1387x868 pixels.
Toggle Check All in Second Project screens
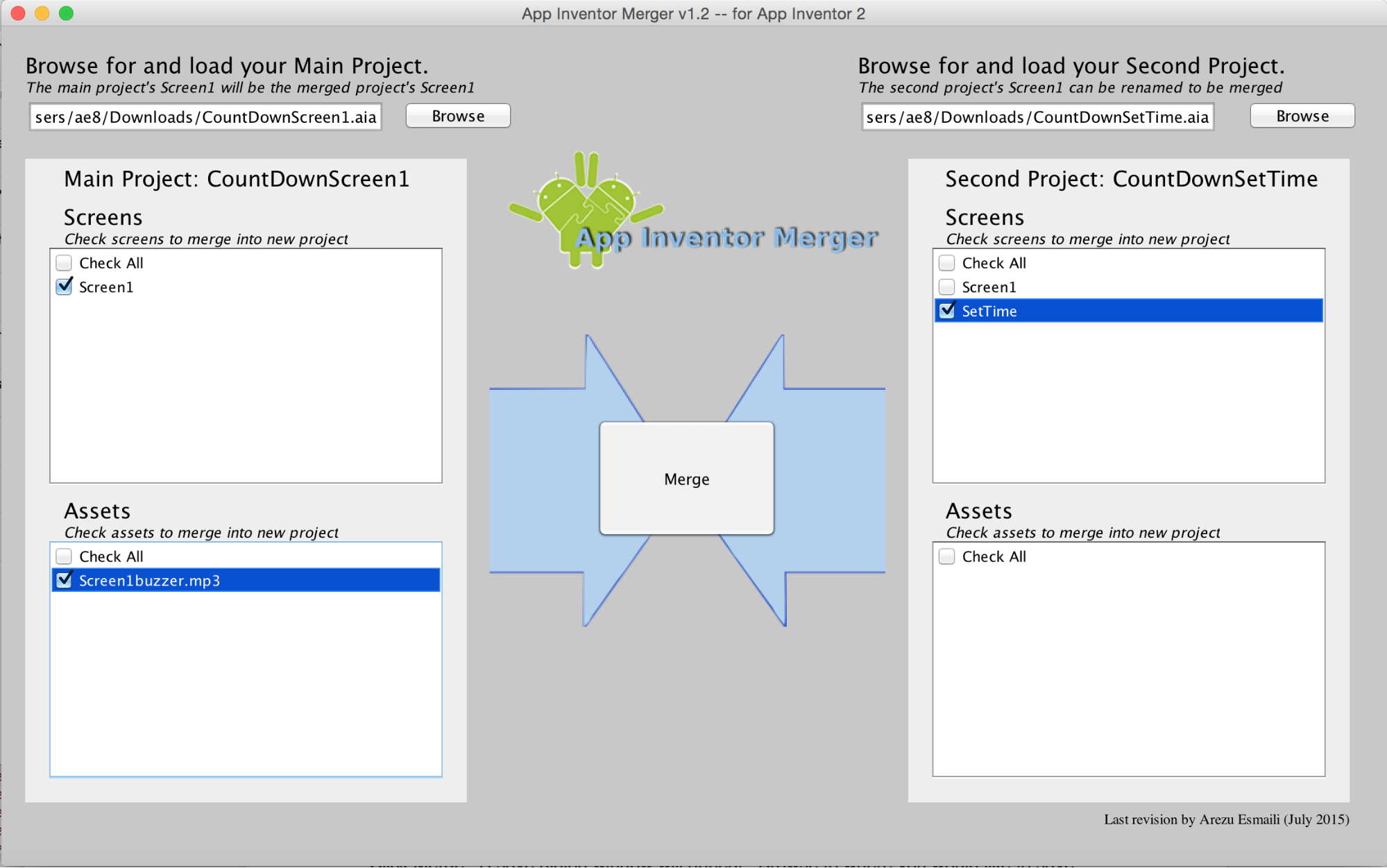pos(946,263)
